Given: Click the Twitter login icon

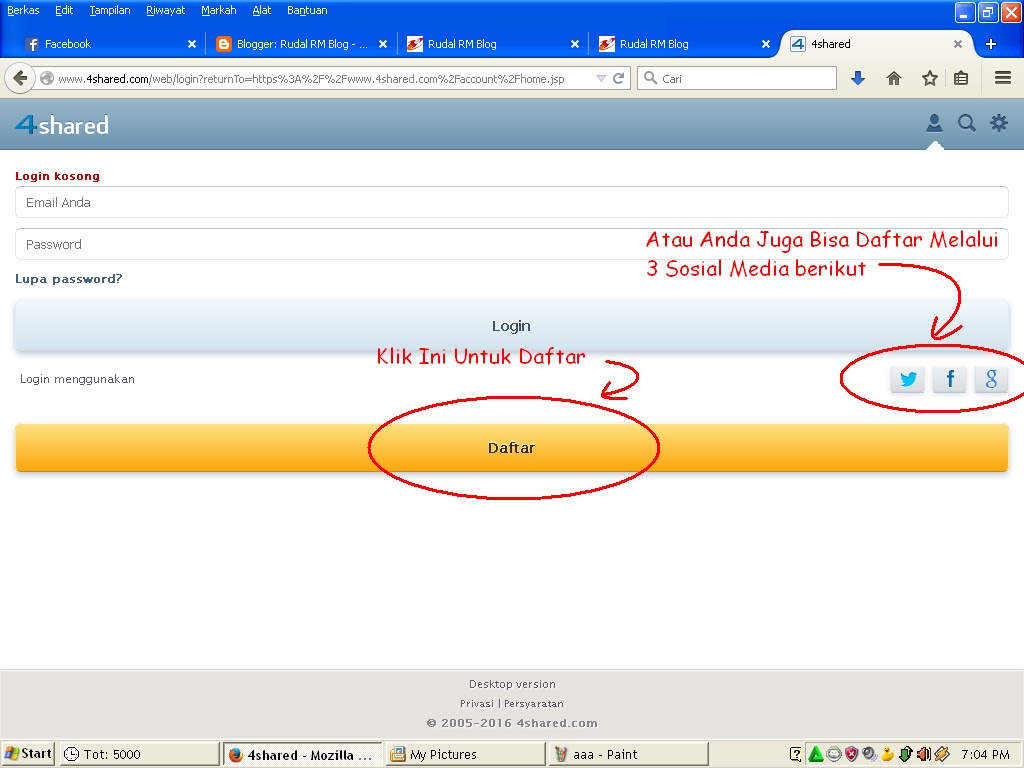Looking at the screenshot, I should point(907,379).
